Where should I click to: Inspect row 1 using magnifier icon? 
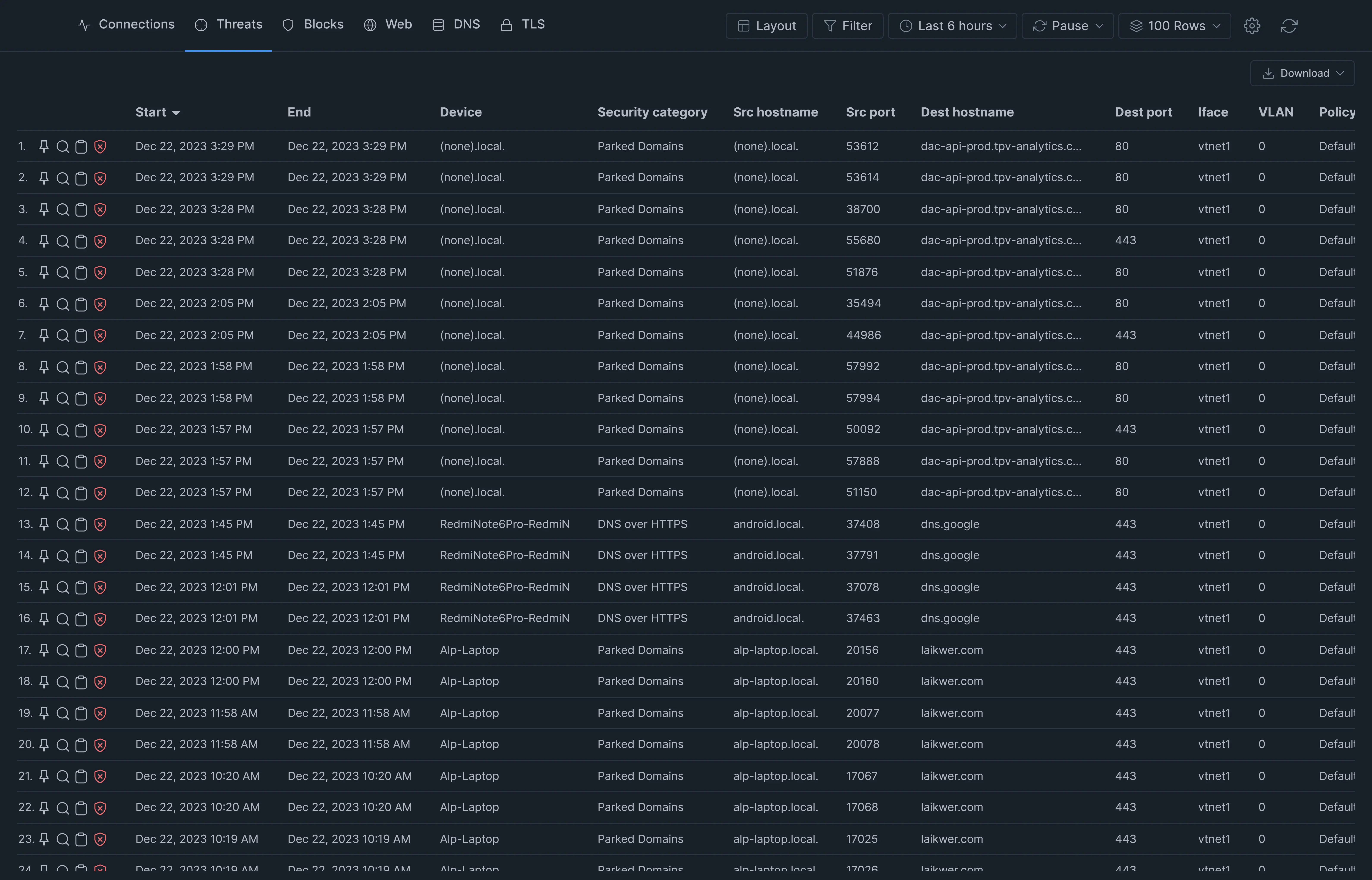63,147
